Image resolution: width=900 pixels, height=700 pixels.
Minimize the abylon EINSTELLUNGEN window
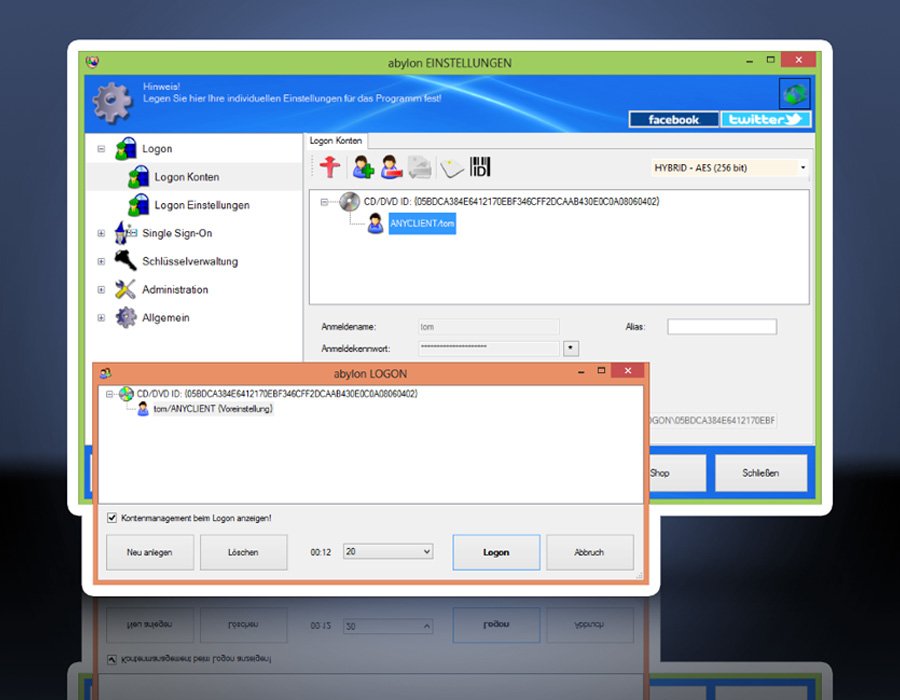[750, 60]
